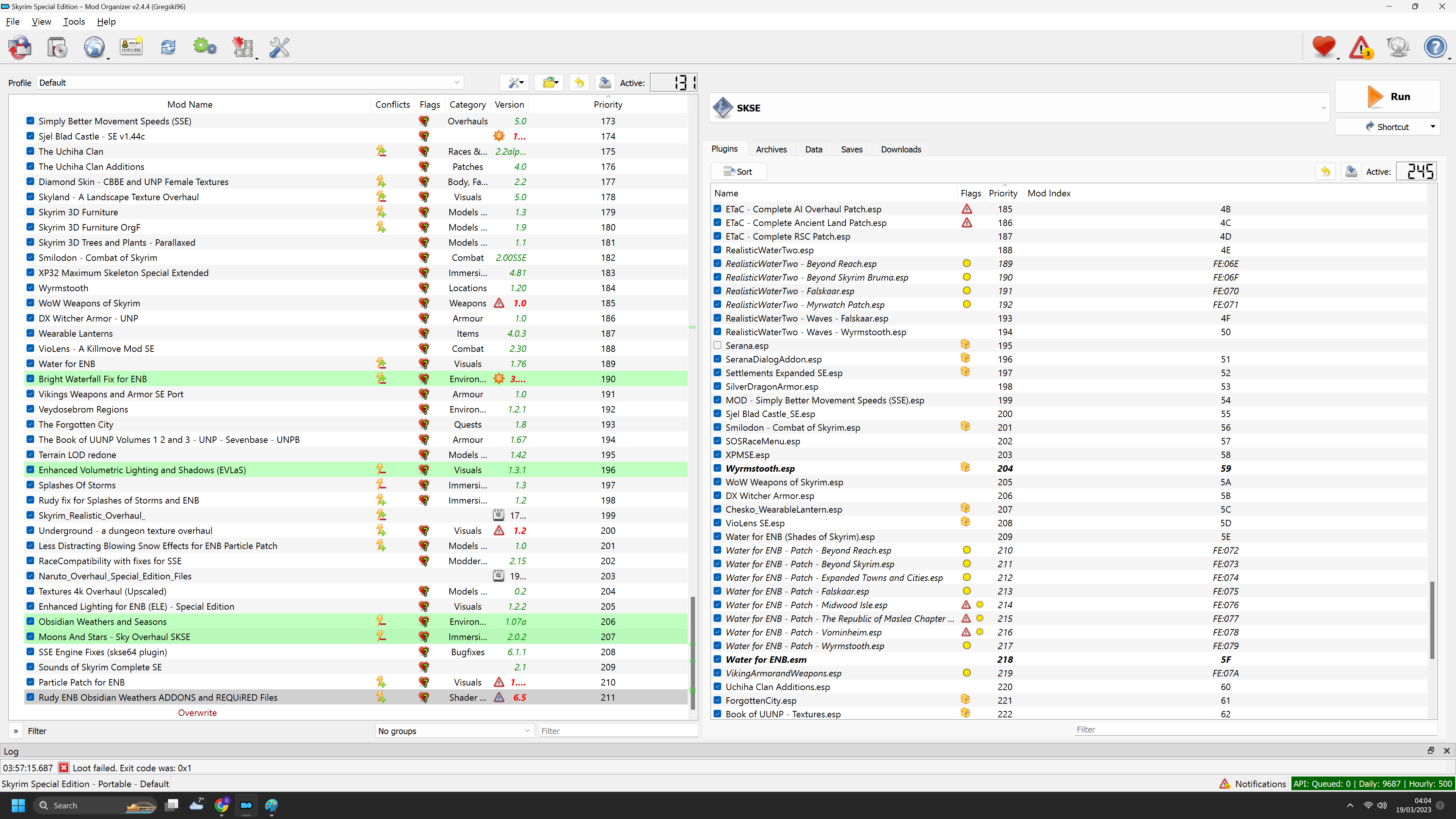Open the Profile Default dropdown

click(x=250, y=83)
